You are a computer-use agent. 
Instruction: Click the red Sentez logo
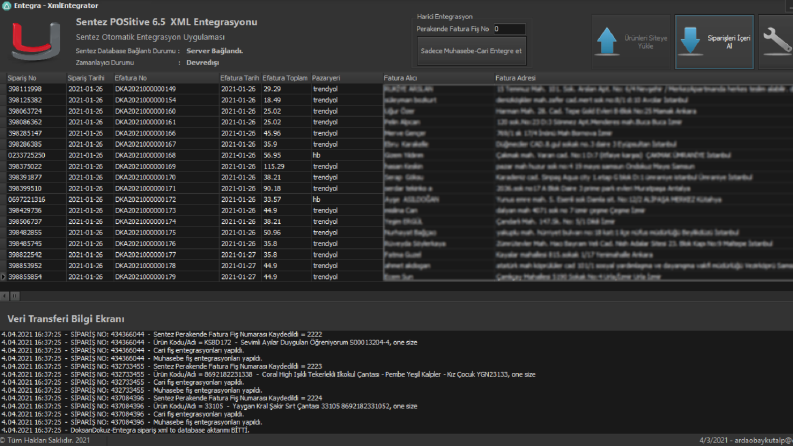pos(36,42)
